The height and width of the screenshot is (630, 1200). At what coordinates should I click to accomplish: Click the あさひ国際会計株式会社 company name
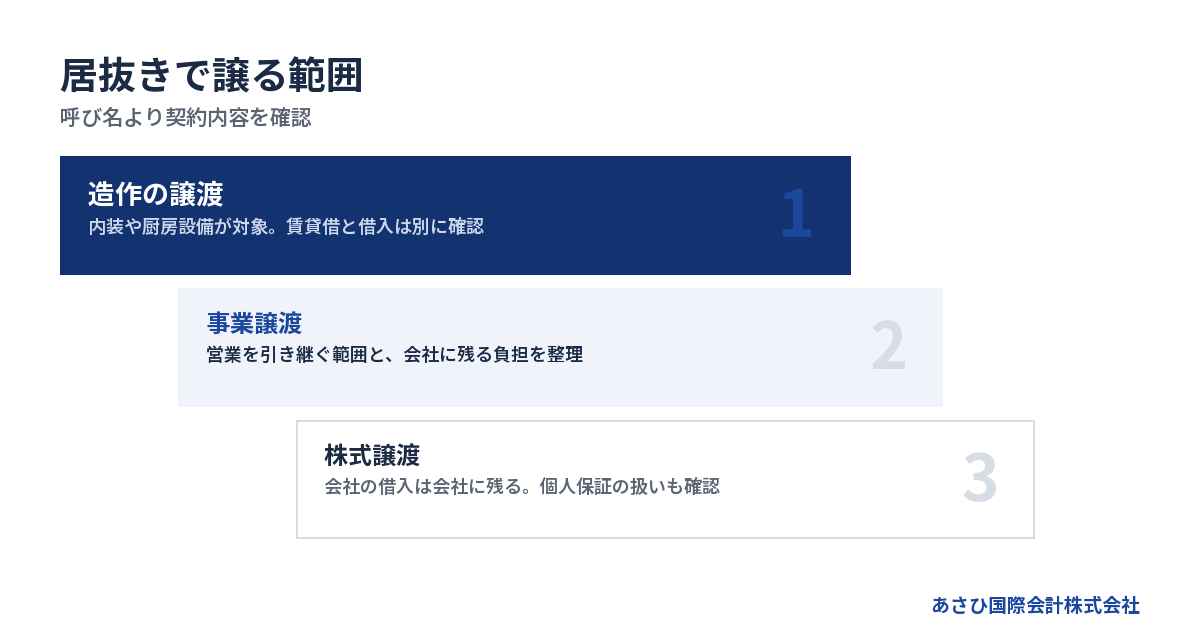(1036, 605)
